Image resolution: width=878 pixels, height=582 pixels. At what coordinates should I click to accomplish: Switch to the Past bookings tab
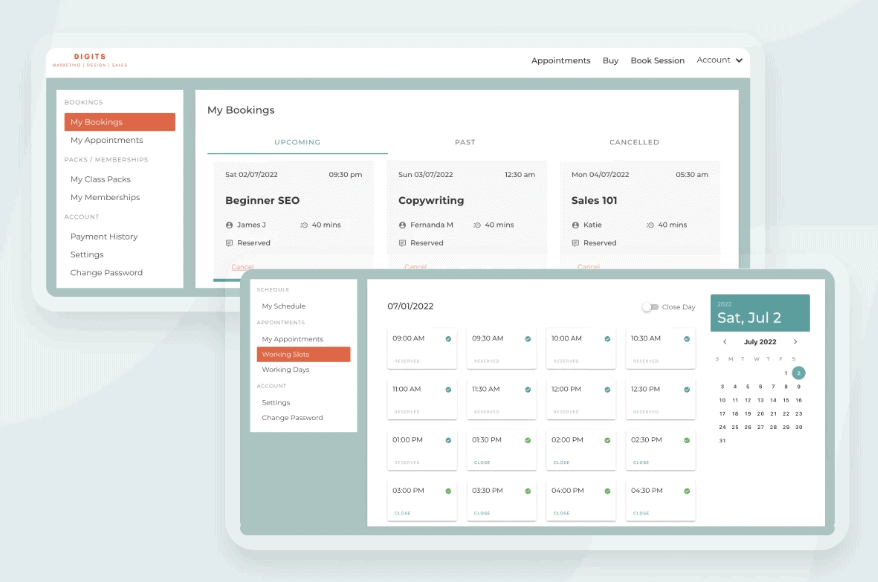(465, 142)
